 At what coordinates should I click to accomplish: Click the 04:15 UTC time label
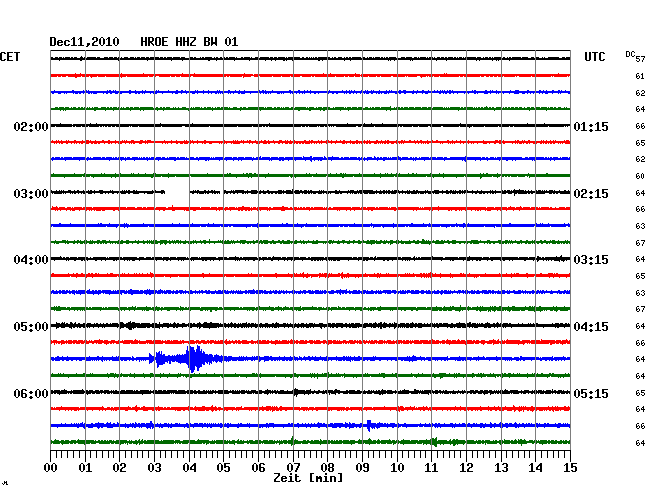[x=591, y=327]
